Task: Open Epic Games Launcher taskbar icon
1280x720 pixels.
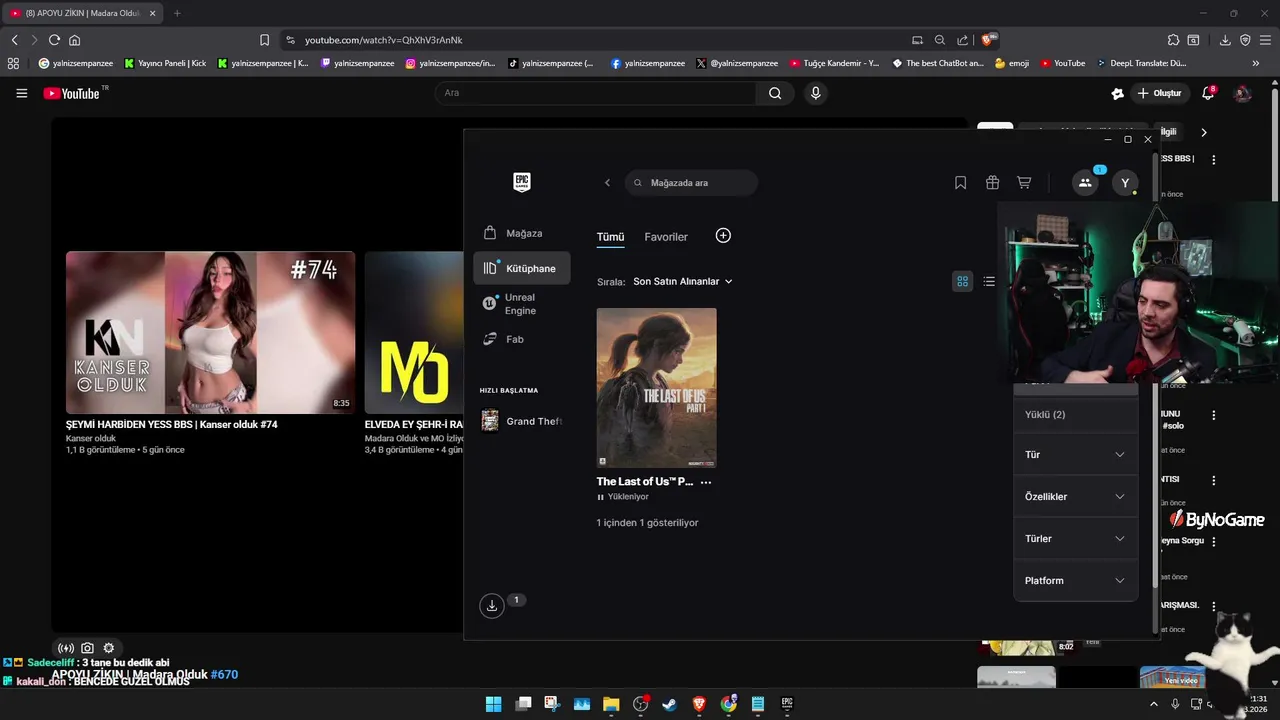Action: (787, 704)
